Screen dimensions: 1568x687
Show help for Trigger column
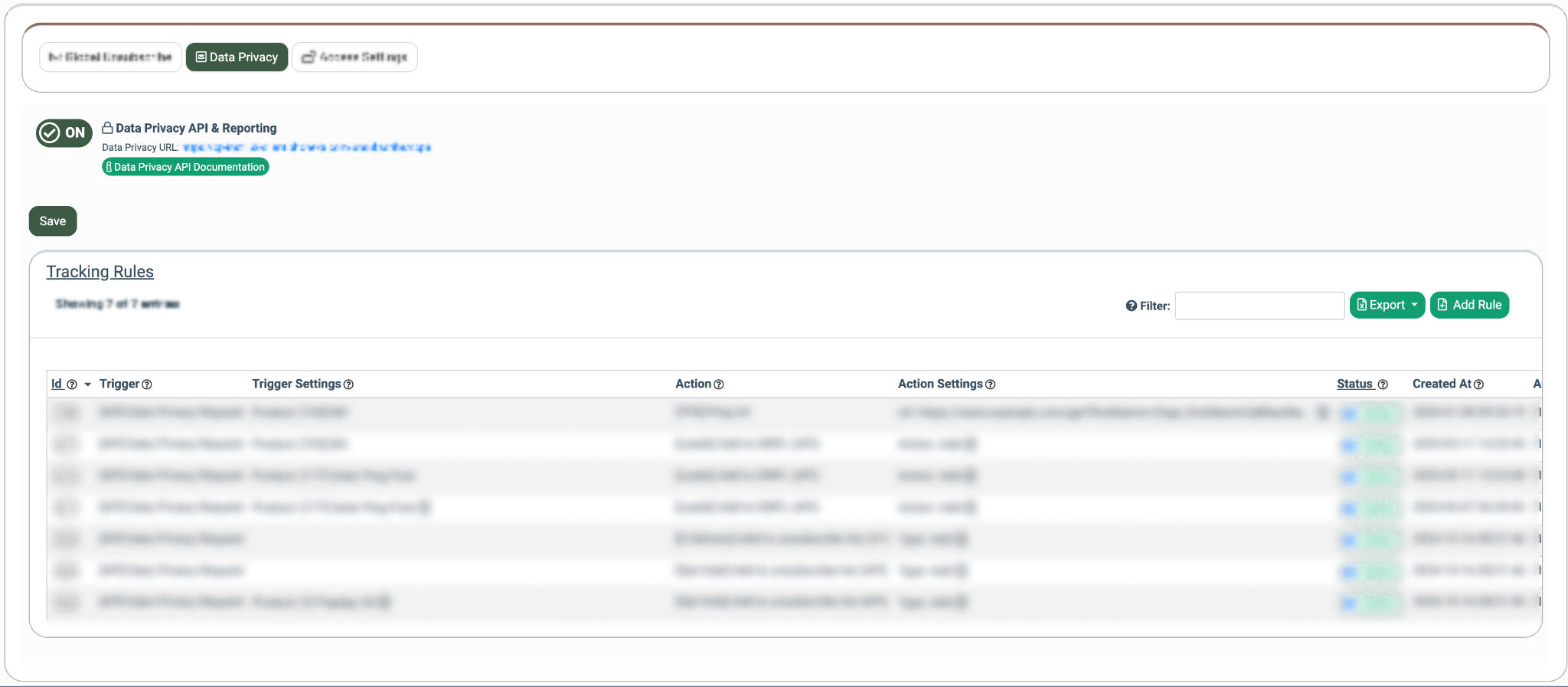[x=147, y=384]
